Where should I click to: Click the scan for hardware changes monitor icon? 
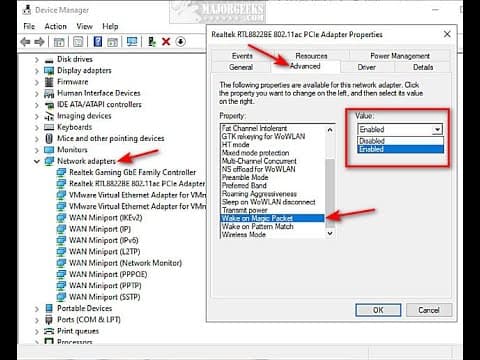pyautogui.click(x=132, y=42)
